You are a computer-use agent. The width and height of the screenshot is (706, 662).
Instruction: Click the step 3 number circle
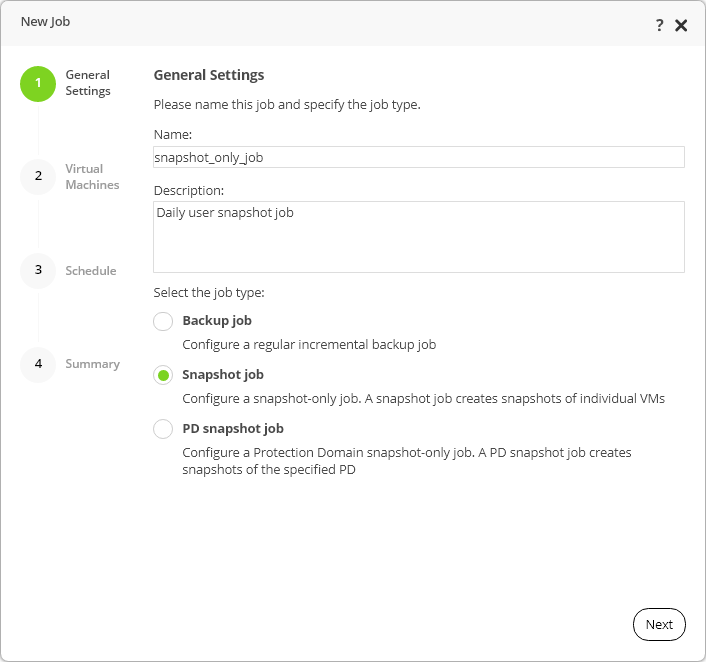tap(38, 270)
